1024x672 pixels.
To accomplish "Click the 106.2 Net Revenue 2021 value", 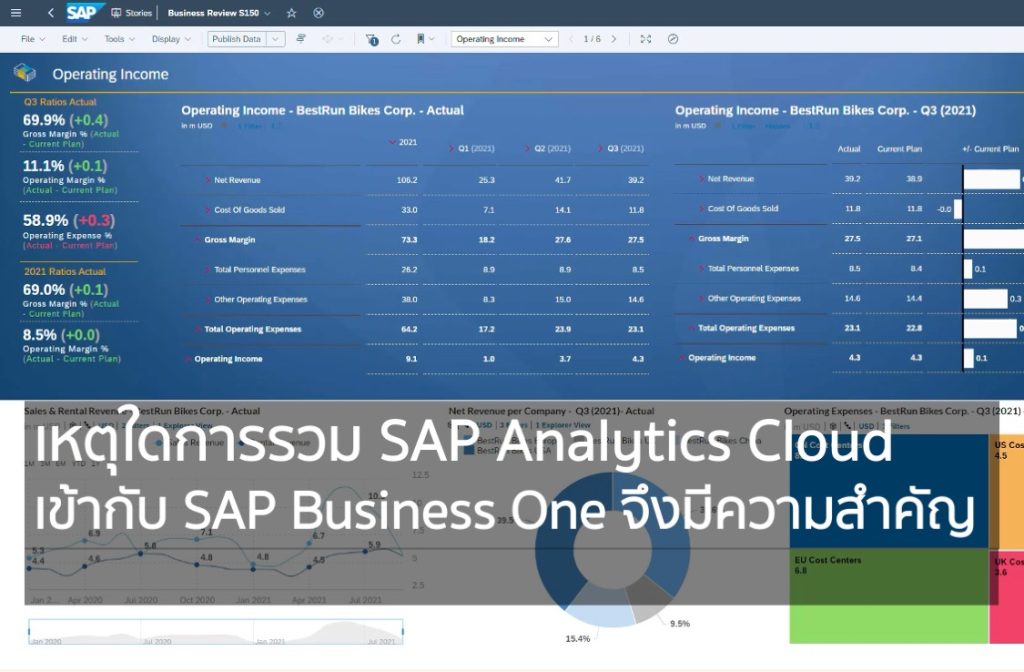I will tap(407, 180).
